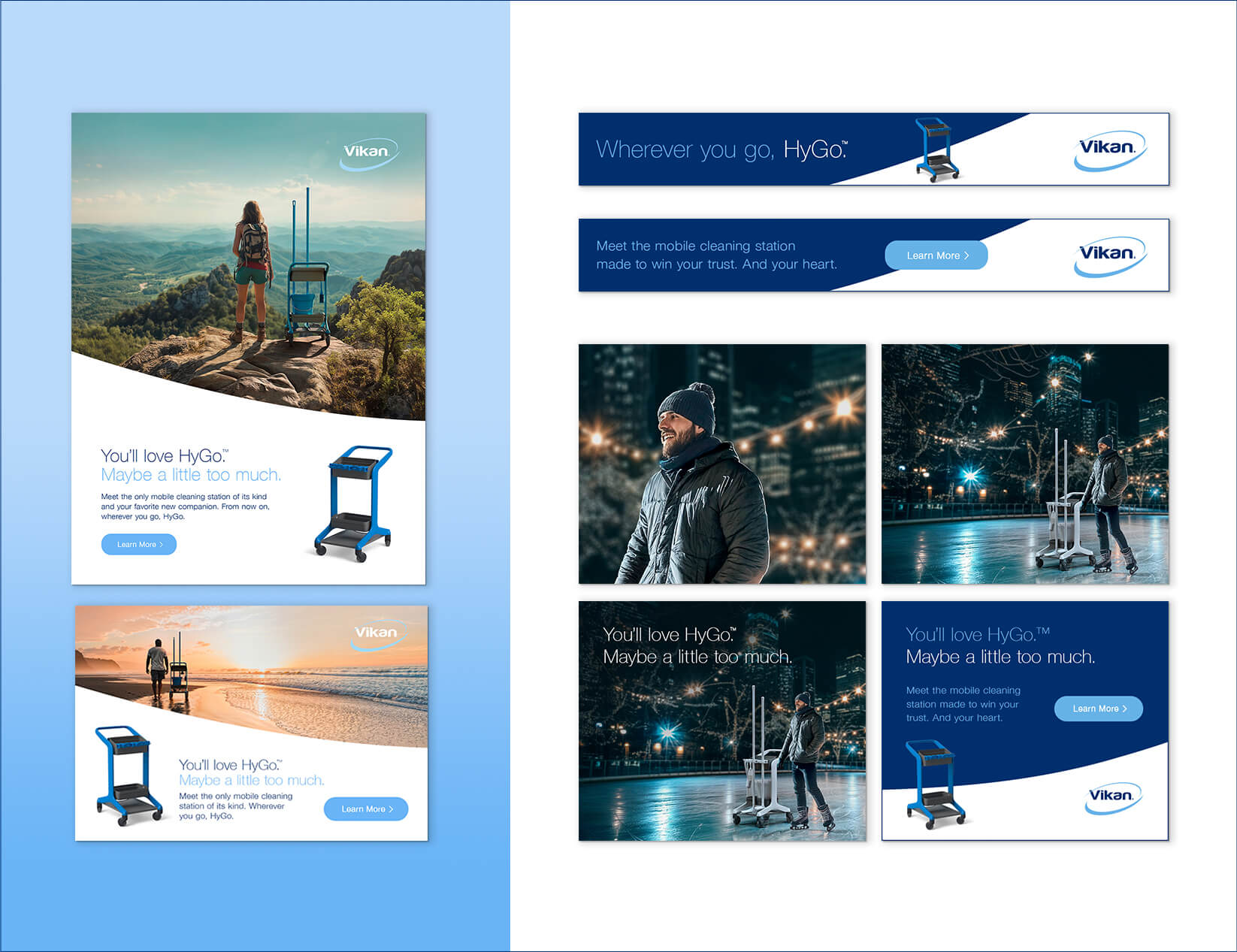The height and width of the screenshot is (952, 1237).
Task: Click 'Maybe a little too much.' in mountain ad
Action: coord(191,475)
